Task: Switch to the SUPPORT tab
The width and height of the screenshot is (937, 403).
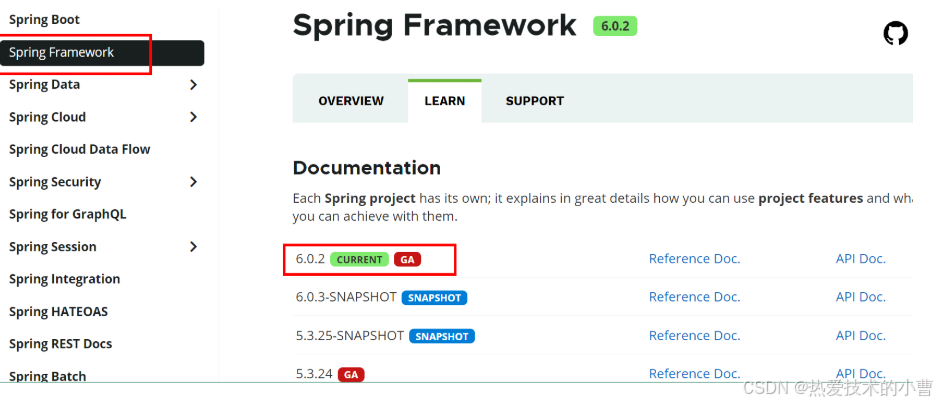Action: pos(535,101)
